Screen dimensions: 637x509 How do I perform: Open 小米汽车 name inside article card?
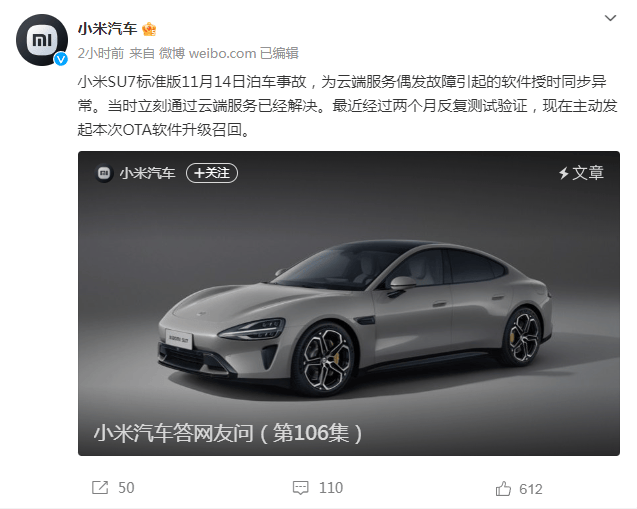[x=147, y=173]
